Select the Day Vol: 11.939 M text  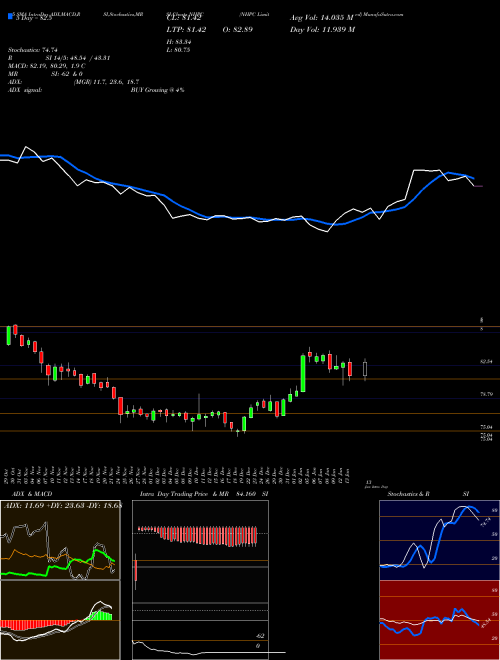(322, 29)
